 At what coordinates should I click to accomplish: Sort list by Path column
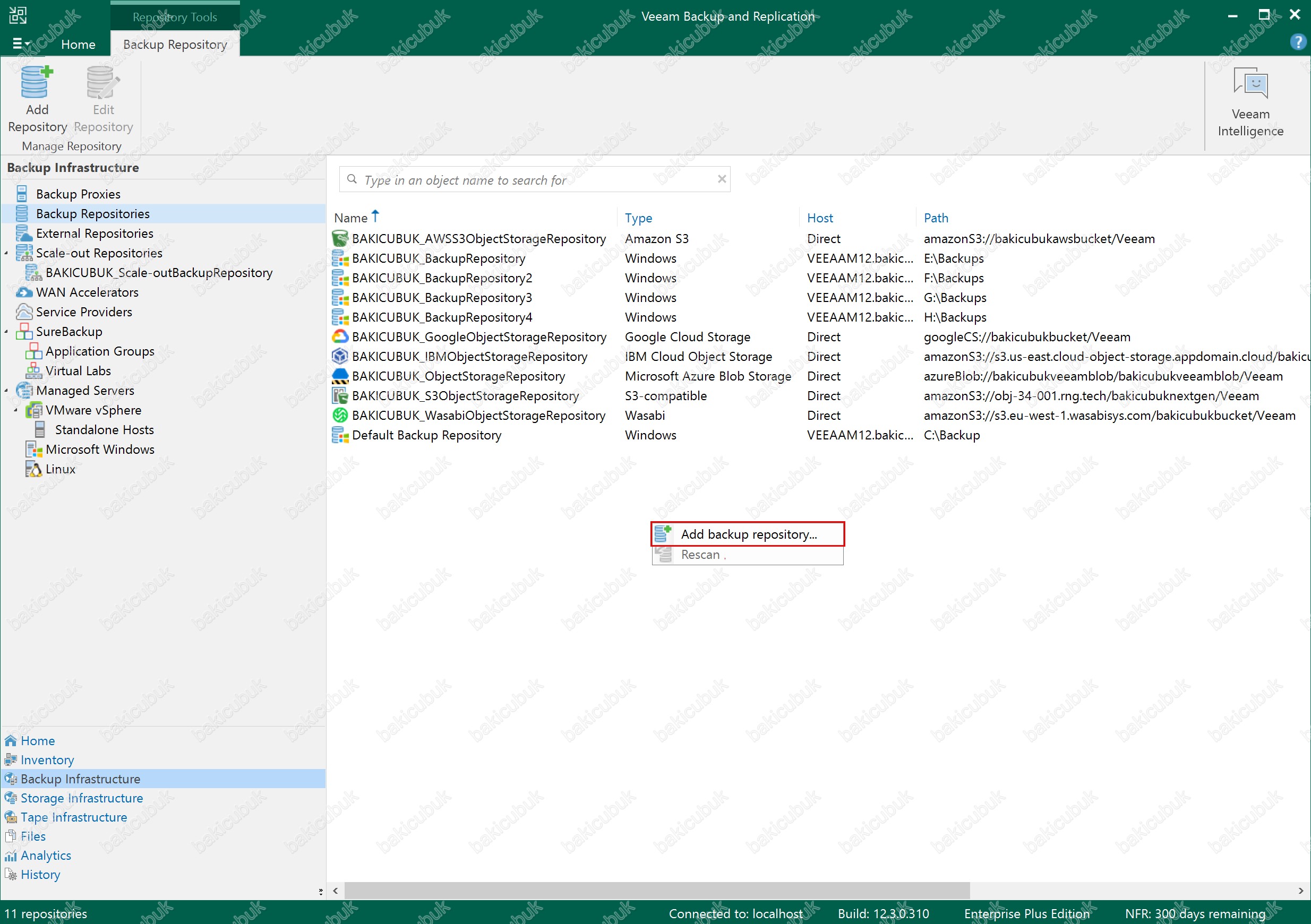935,218
